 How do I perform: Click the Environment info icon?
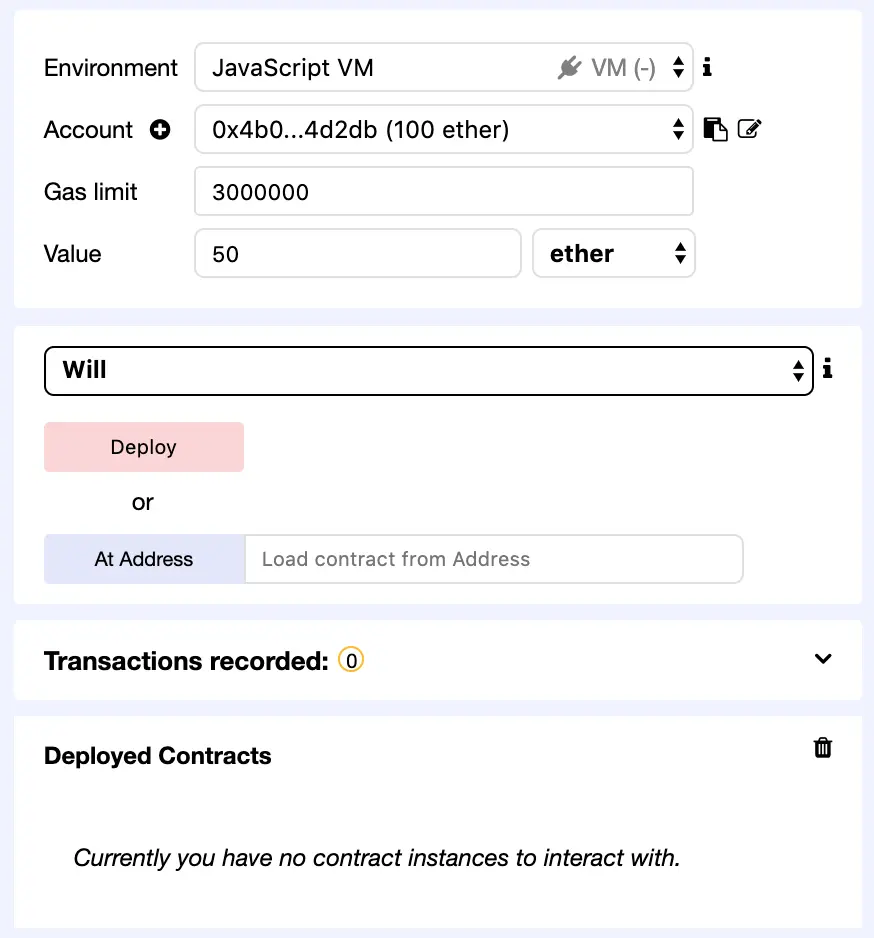click(x=707, y=68)
